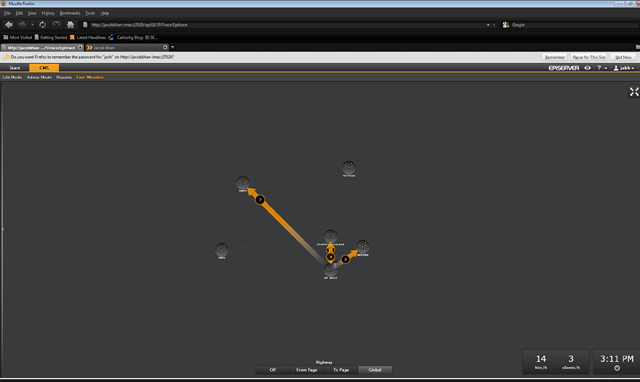Click the eye icon beside EPiServer logo
Screen dimensions: 640x382
587,68
